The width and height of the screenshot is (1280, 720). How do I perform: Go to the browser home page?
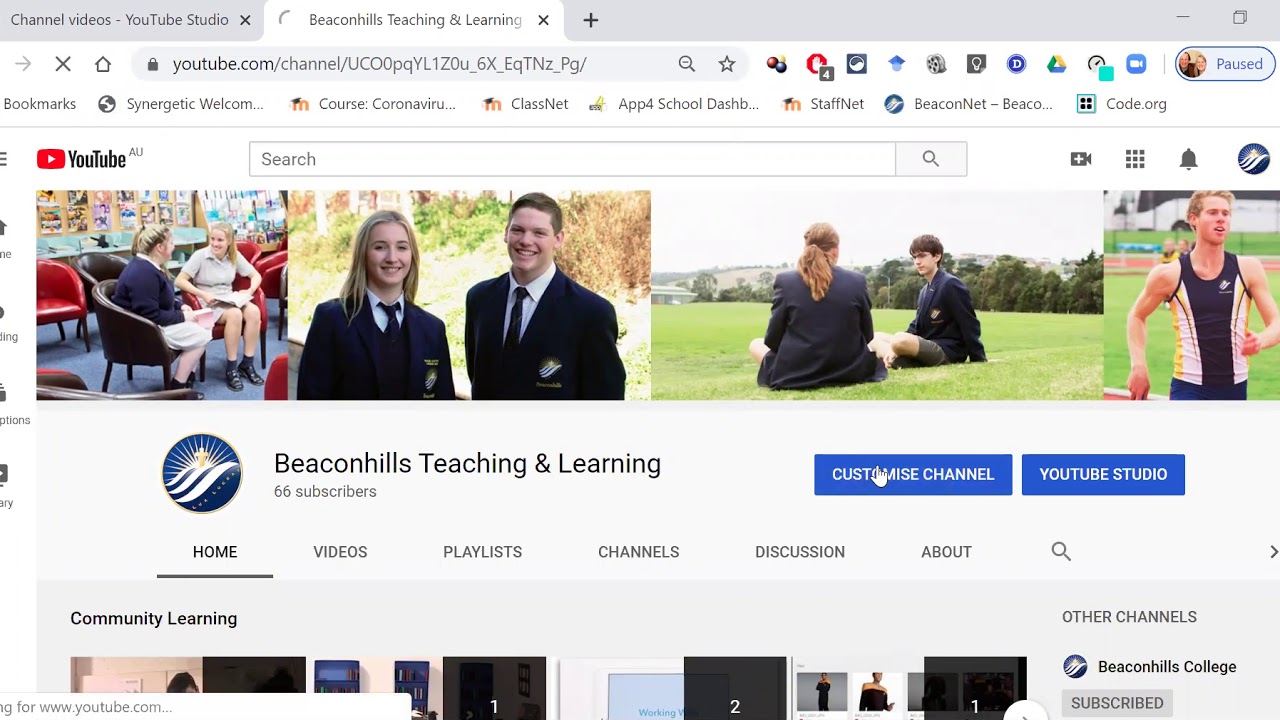(x=102, y=64)
